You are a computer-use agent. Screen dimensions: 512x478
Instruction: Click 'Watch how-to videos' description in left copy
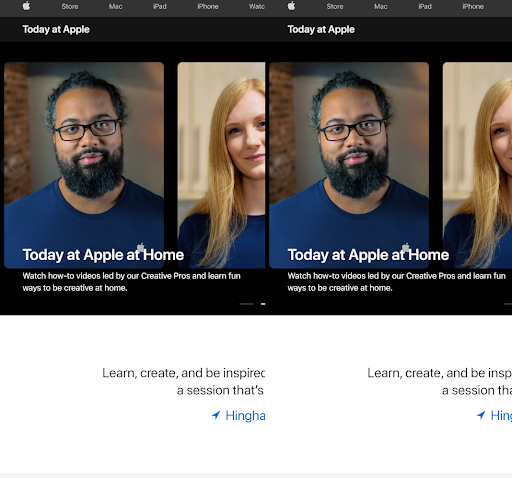[x=131, y=282]
